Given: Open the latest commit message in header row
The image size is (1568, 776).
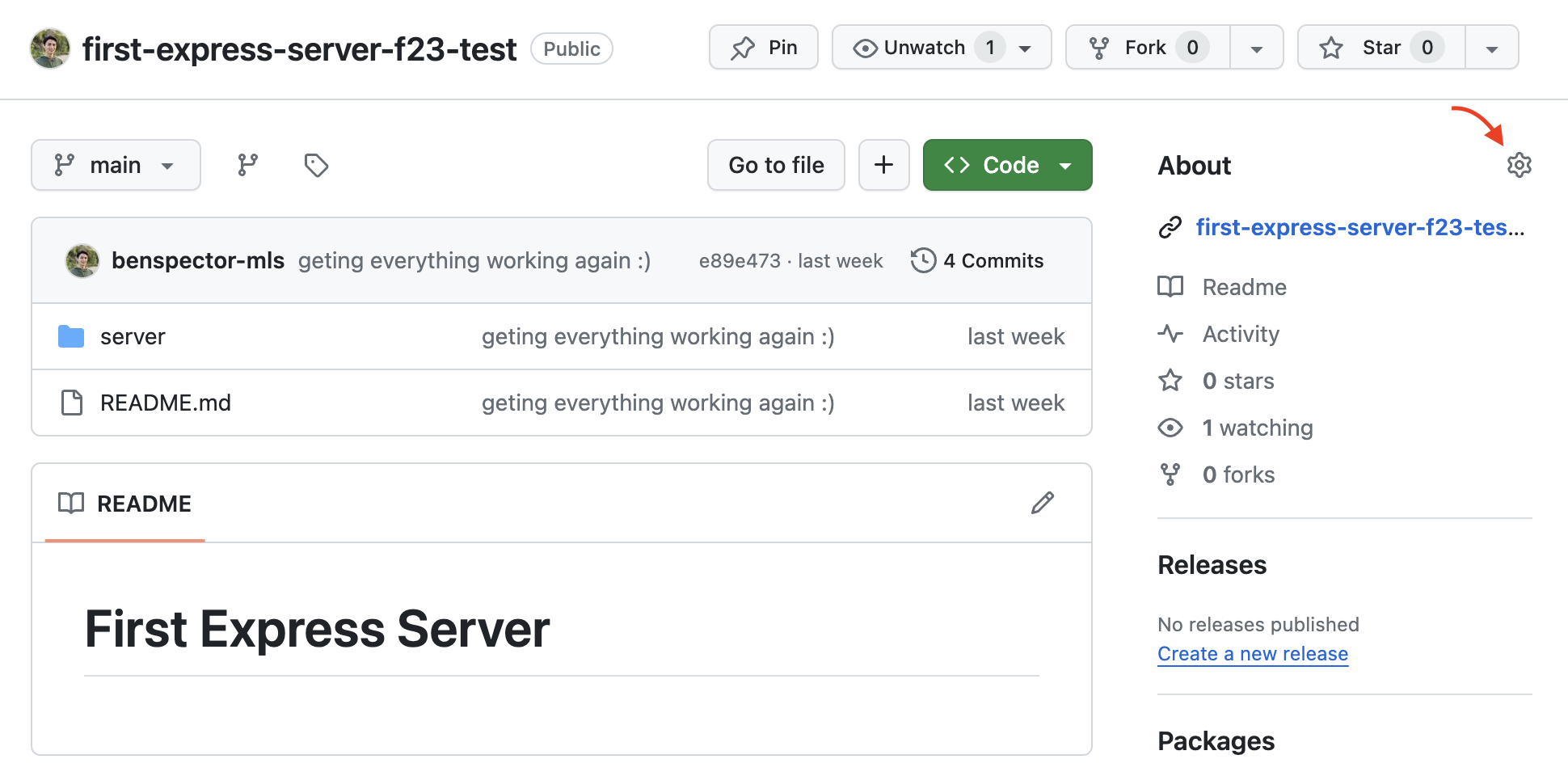Looking at the screenshot, I should coord(474,260).
